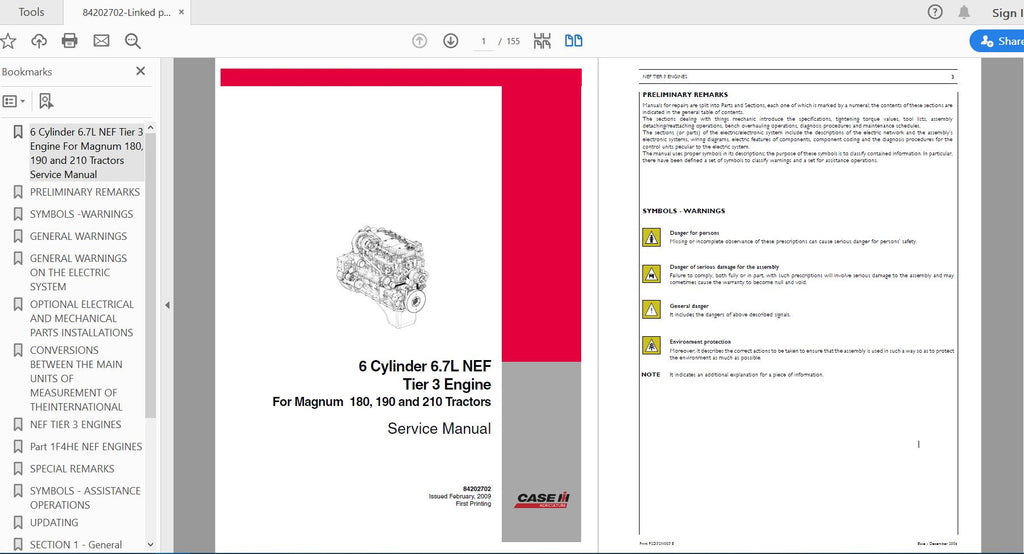
Task: Click 'PRELIMINARY REMARKS' heading on second page
Action: (685, 95)
